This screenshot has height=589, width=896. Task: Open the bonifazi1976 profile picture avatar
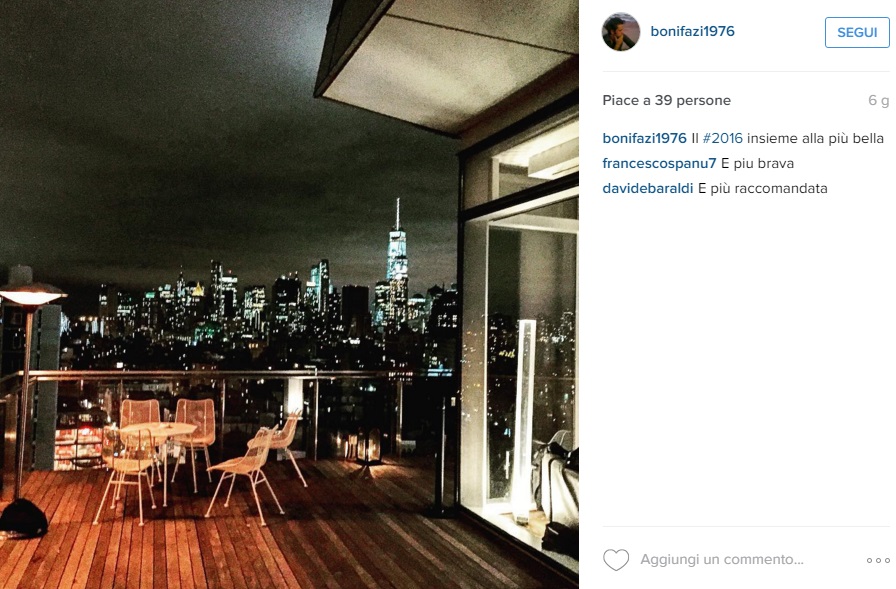[621, 32]
